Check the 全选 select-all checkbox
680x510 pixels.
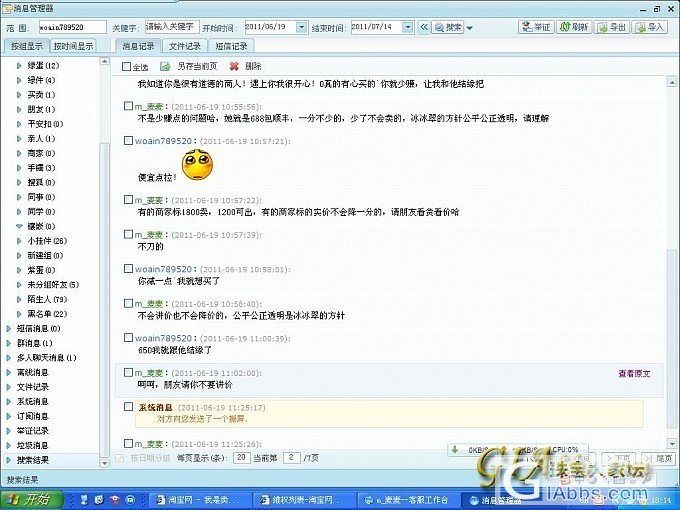(x=127, y=67)
